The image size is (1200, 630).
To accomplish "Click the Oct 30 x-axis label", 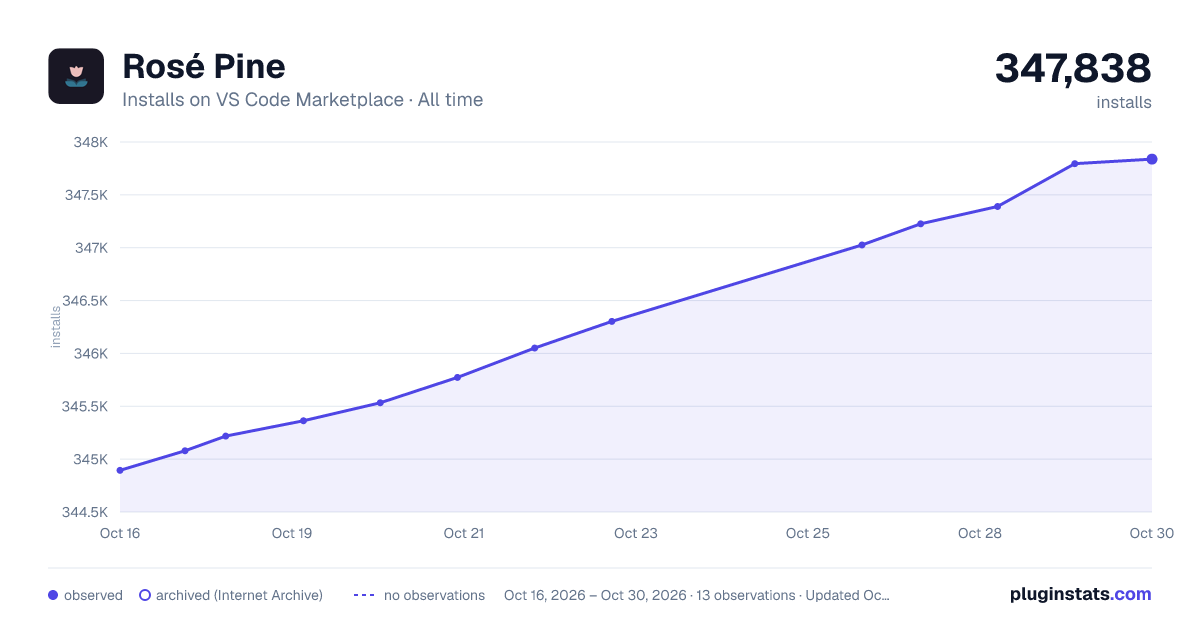I will (x=1151, y=533).
